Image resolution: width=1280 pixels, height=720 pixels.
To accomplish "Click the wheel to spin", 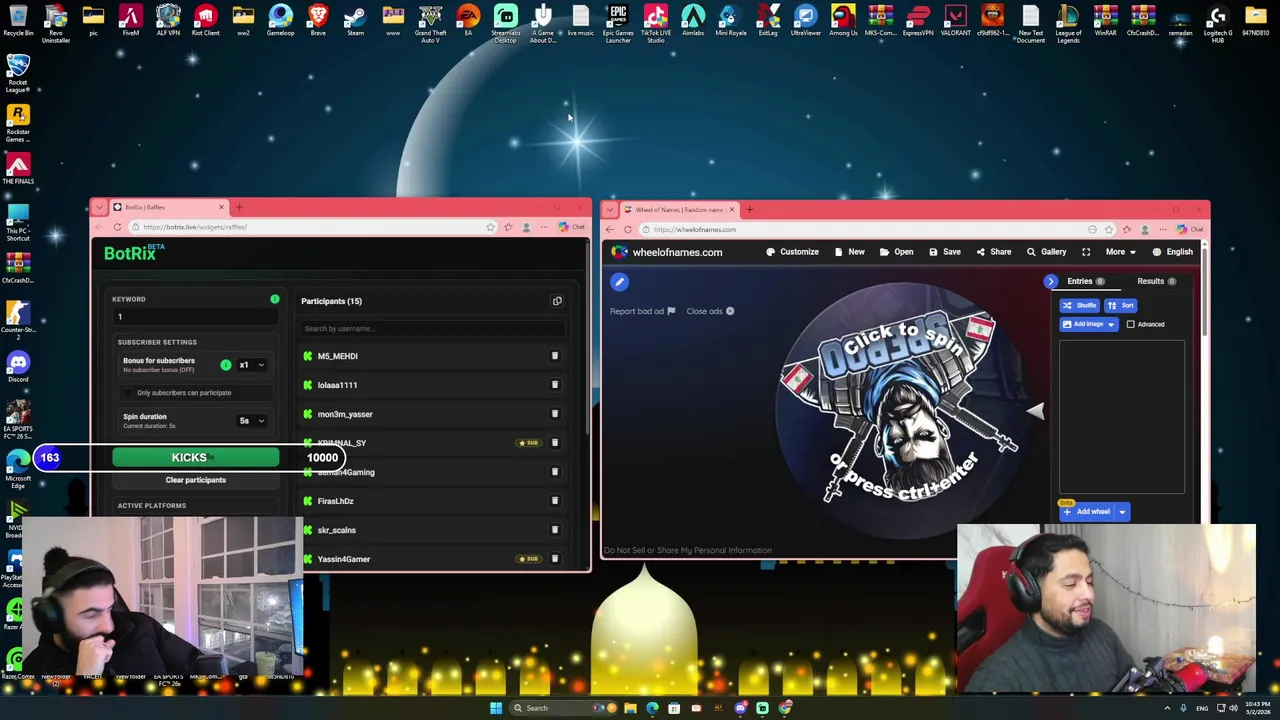I will tap(902, 410).
